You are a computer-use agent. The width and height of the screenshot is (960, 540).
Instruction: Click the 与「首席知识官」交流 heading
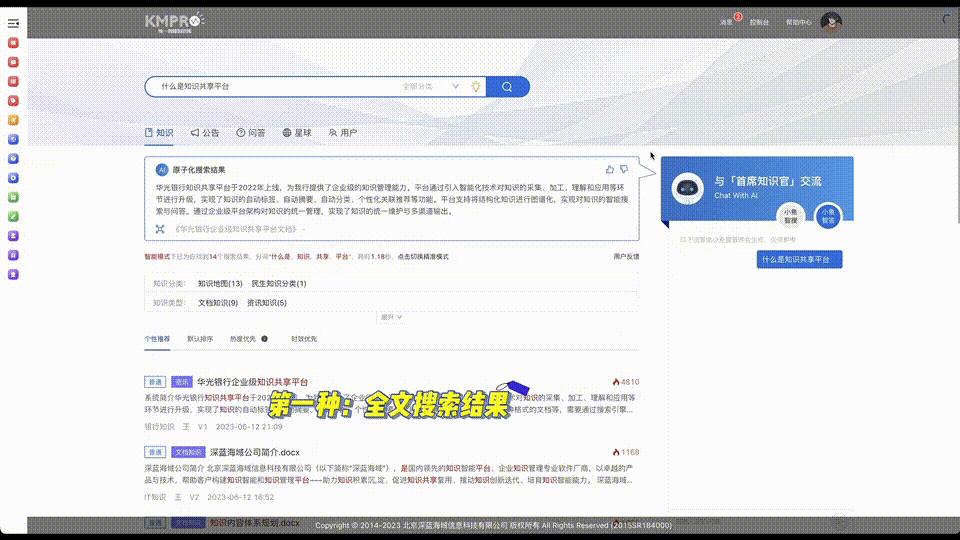point(768,181)
